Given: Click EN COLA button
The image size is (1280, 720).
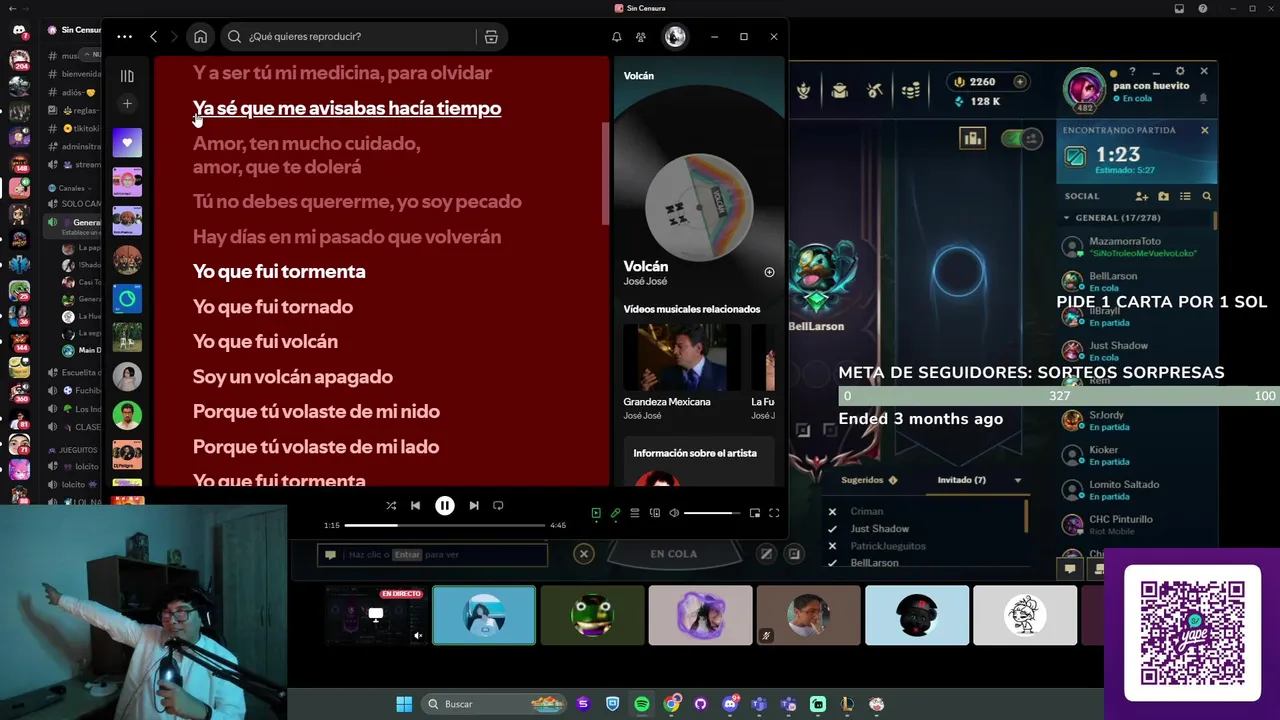Looking at the screenshot, I should click(674, 554).
